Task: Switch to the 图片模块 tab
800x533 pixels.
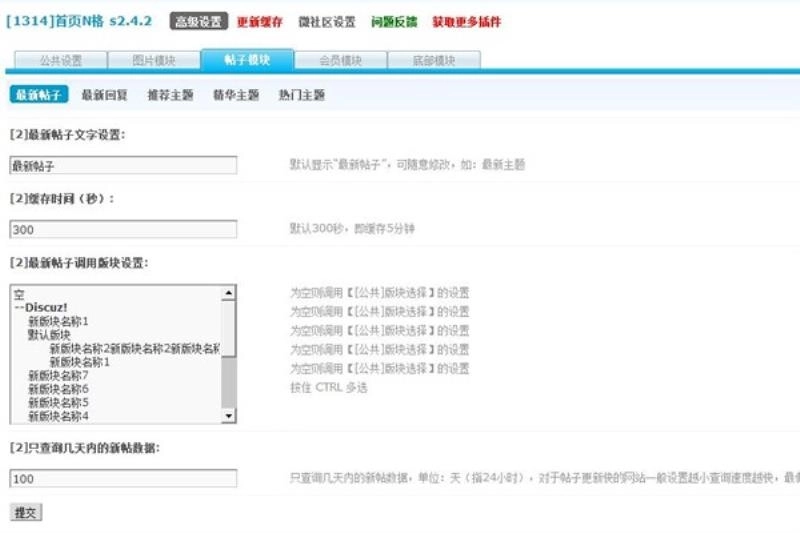Action: pyautogui.click(x=154, y=60)
